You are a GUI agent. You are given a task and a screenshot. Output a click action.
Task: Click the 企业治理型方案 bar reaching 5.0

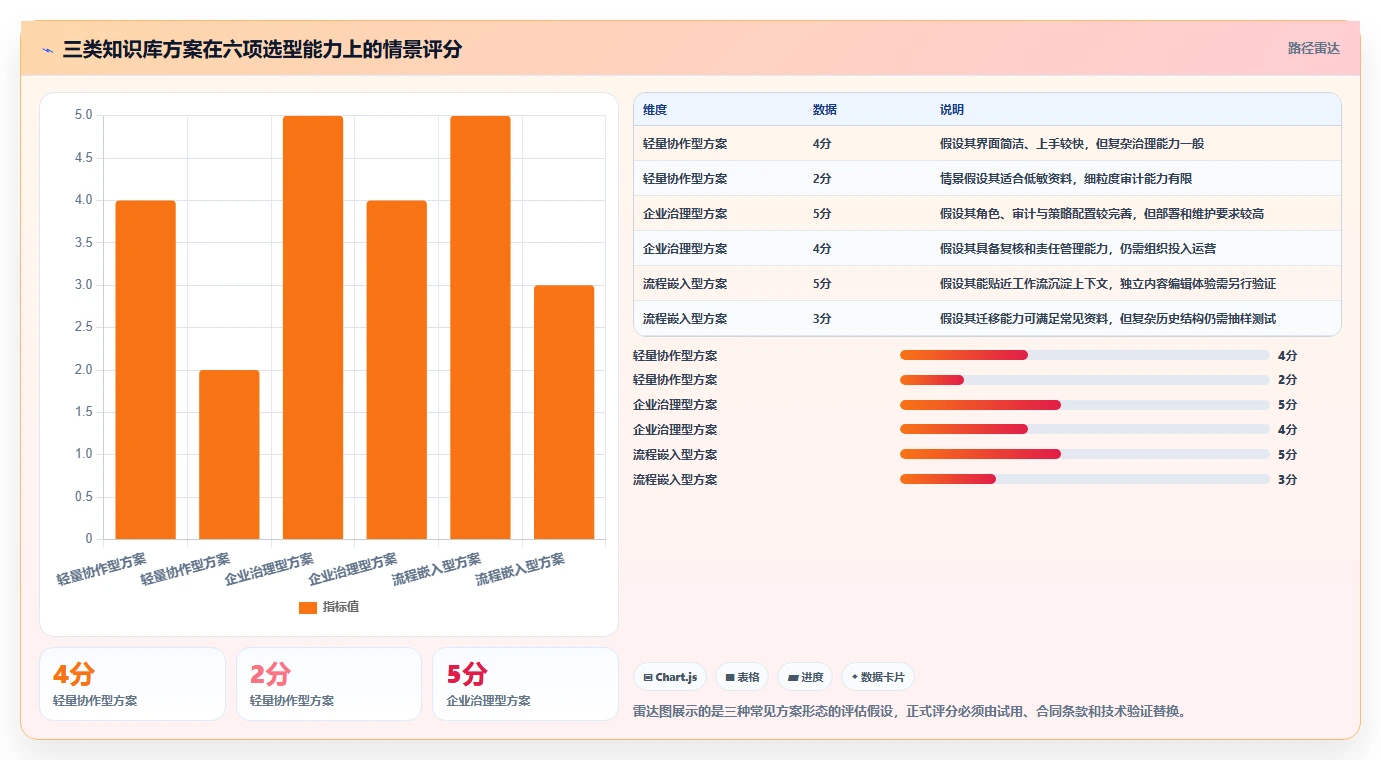tap(313, 328)
